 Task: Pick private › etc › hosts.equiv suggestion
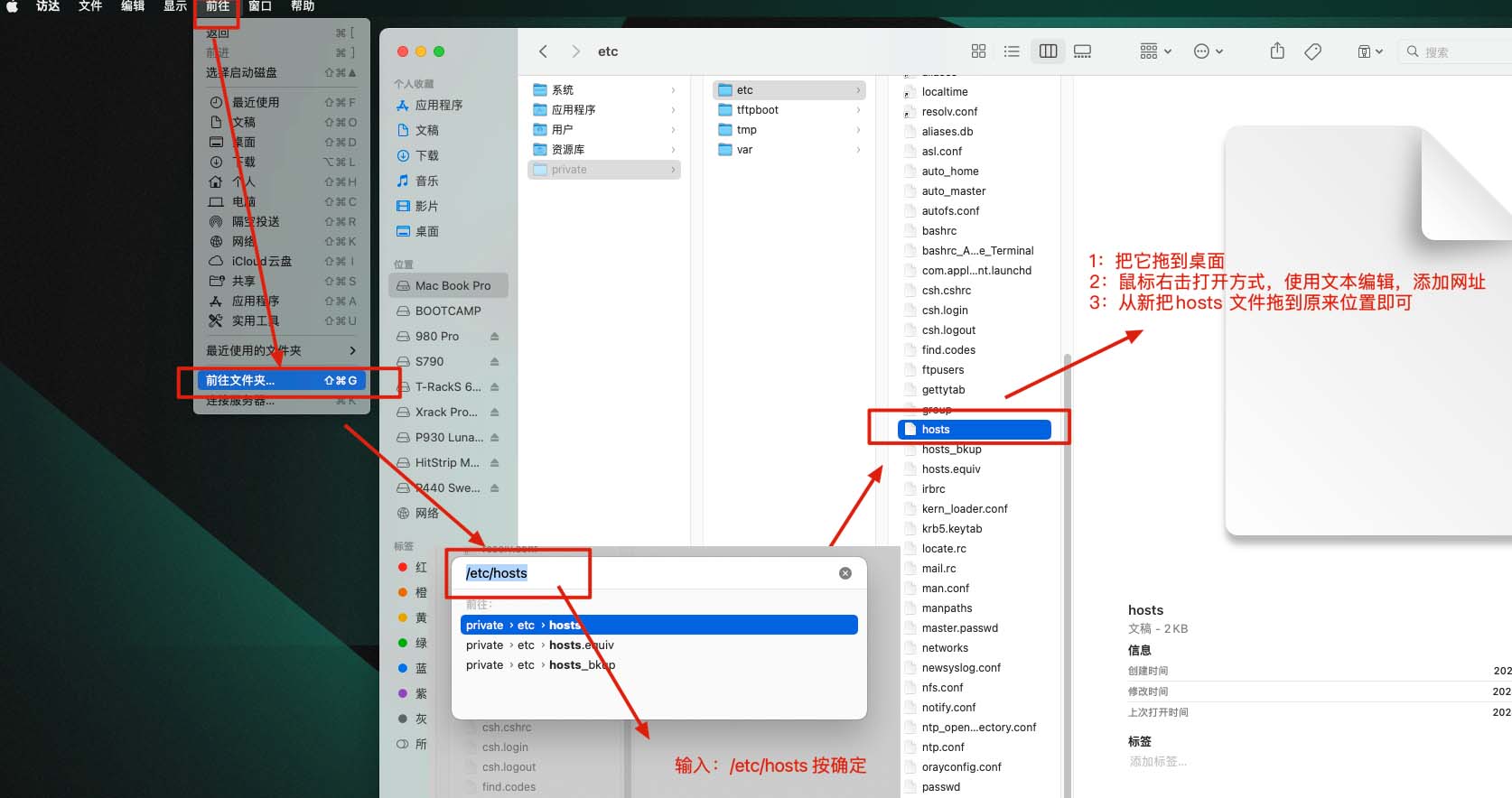pyautogui.click(x=539, y=645)
